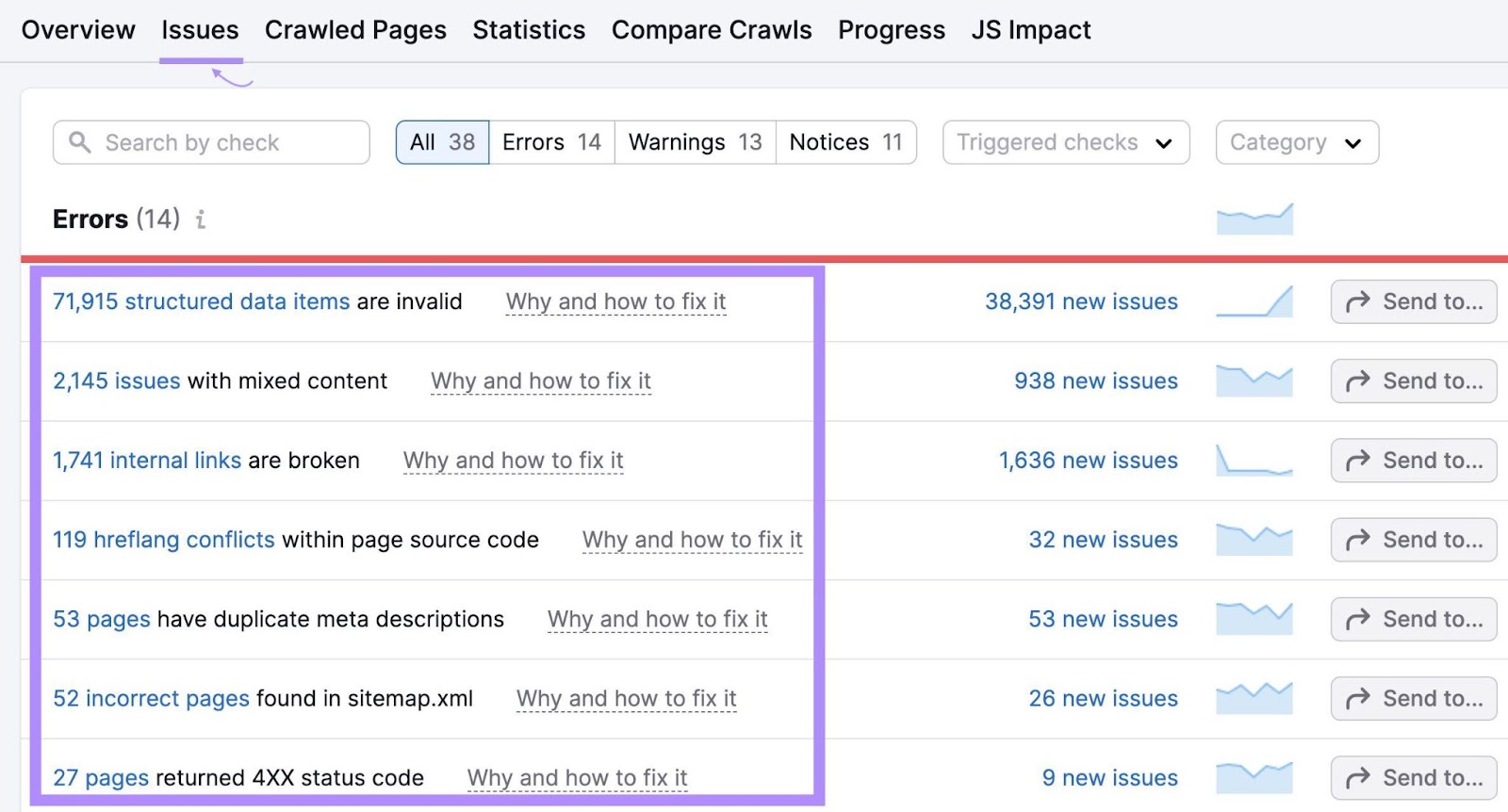
Task: Send the structured data issue via Send to
Action: [x=1413, y=301]
